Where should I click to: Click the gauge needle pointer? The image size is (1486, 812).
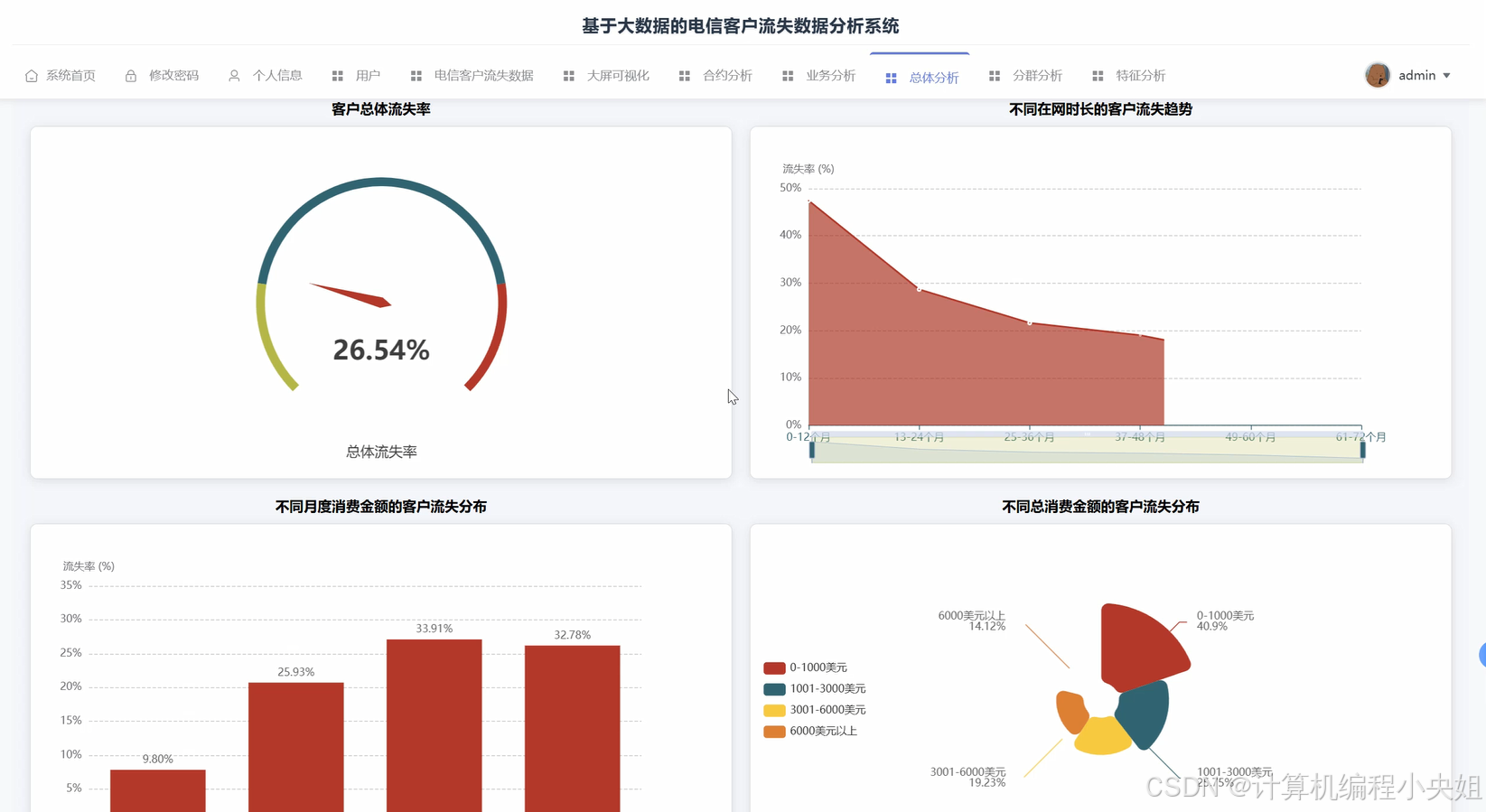pyautogui.click(x=352, y=295)
